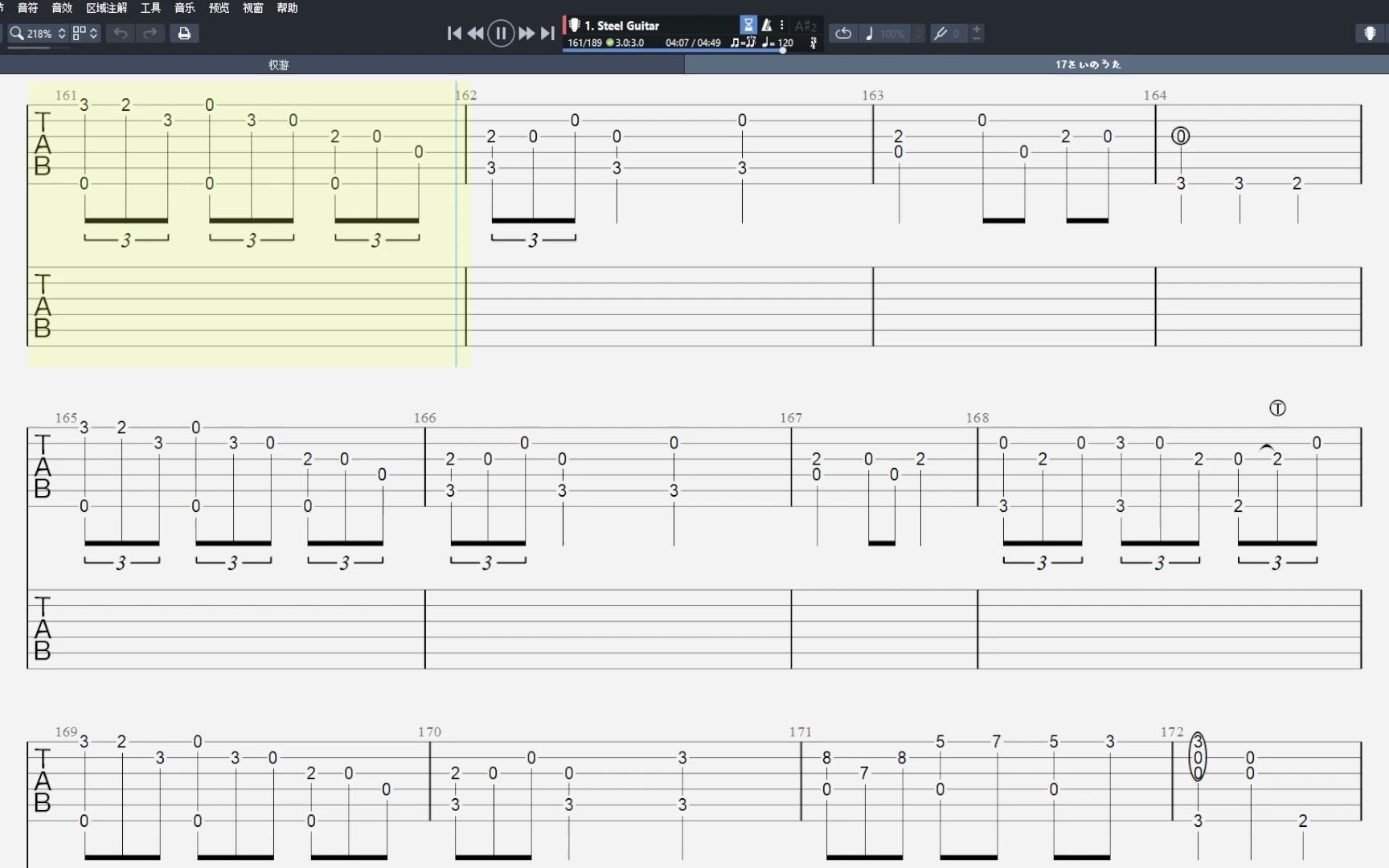The image size is (1389, 868).
Task: Jump to the last bar
Action: pyautogui.click(x=547, y=33)
